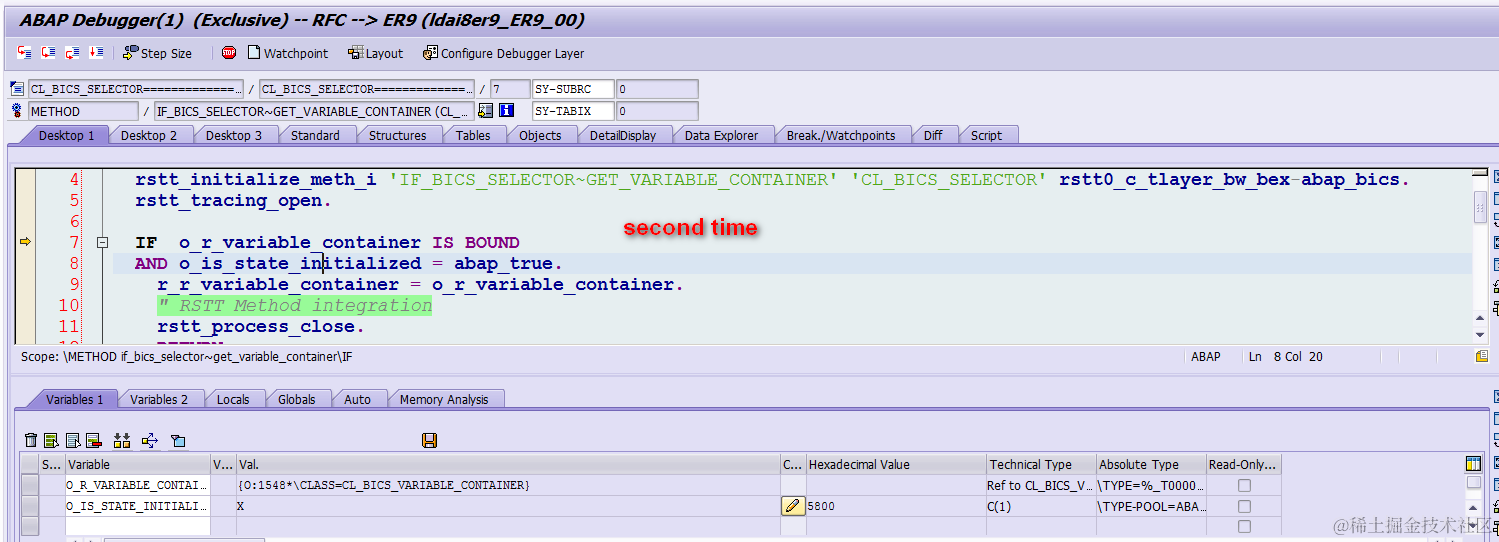Switch to the Variables 2 tab
This screenshot has height=542, width=1499.
click(x=159, y=399)
